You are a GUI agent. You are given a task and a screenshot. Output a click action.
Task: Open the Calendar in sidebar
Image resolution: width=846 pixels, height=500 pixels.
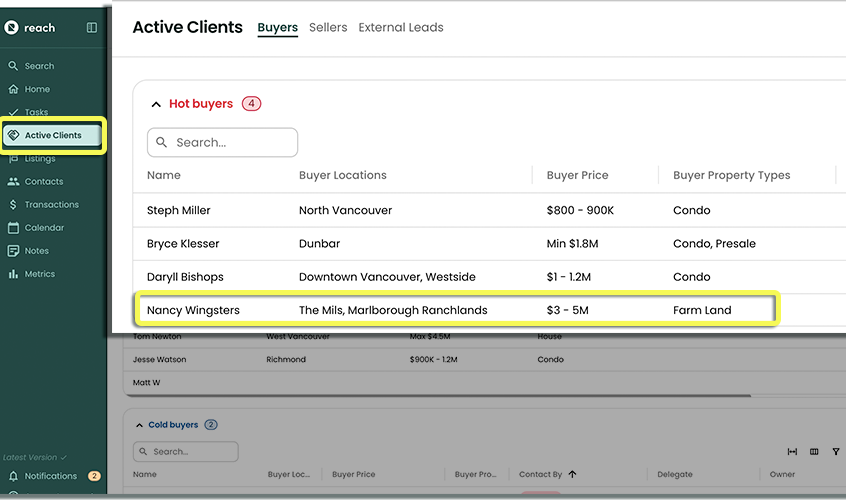(43, 228)
